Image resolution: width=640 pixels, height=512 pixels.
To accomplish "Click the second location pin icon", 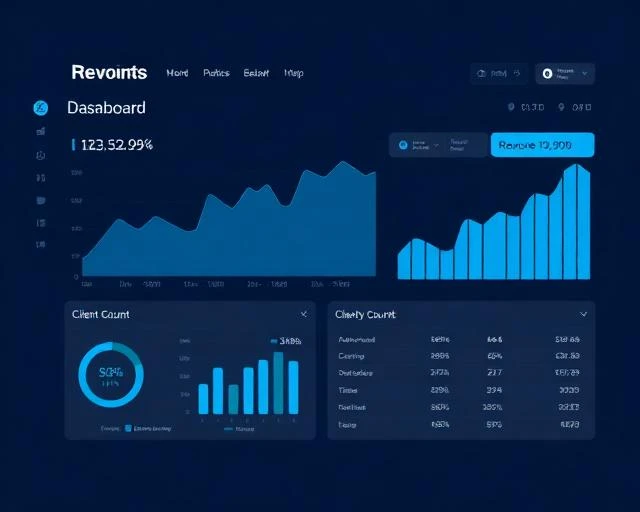I will 561,107.
